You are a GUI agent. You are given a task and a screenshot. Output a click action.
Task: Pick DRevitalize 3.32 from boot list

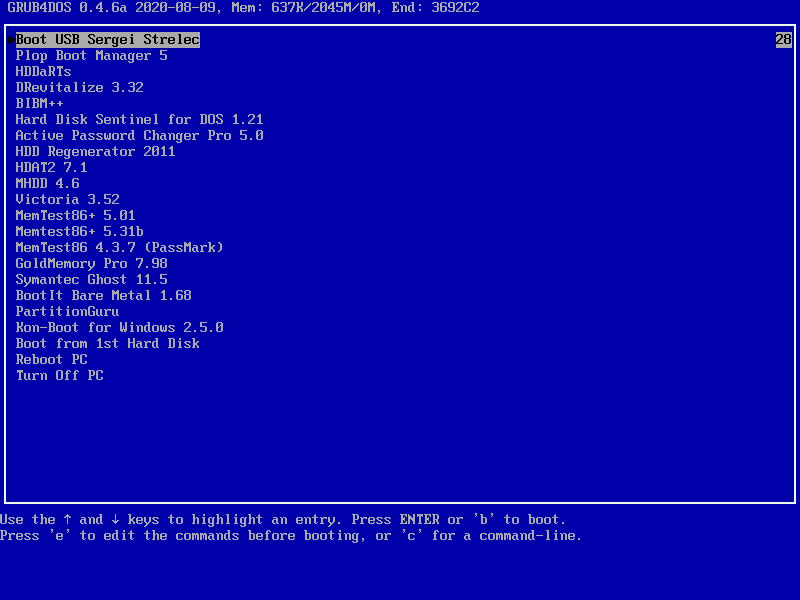(x=79, y=88)
